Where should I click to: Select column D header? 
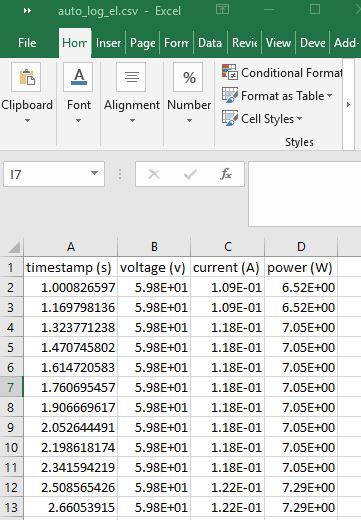pyautogui.click(x=301, y=247)
